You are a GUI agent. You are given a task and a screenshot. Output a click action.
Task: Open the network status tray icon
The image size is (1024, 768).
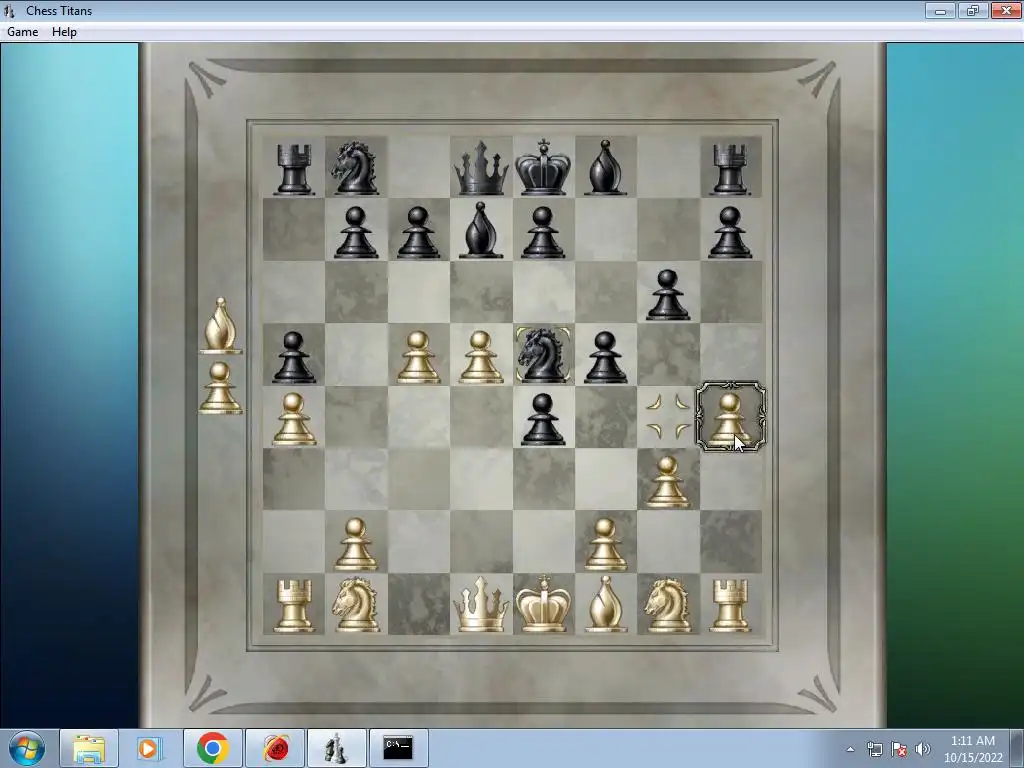click(x=874, y=749)
